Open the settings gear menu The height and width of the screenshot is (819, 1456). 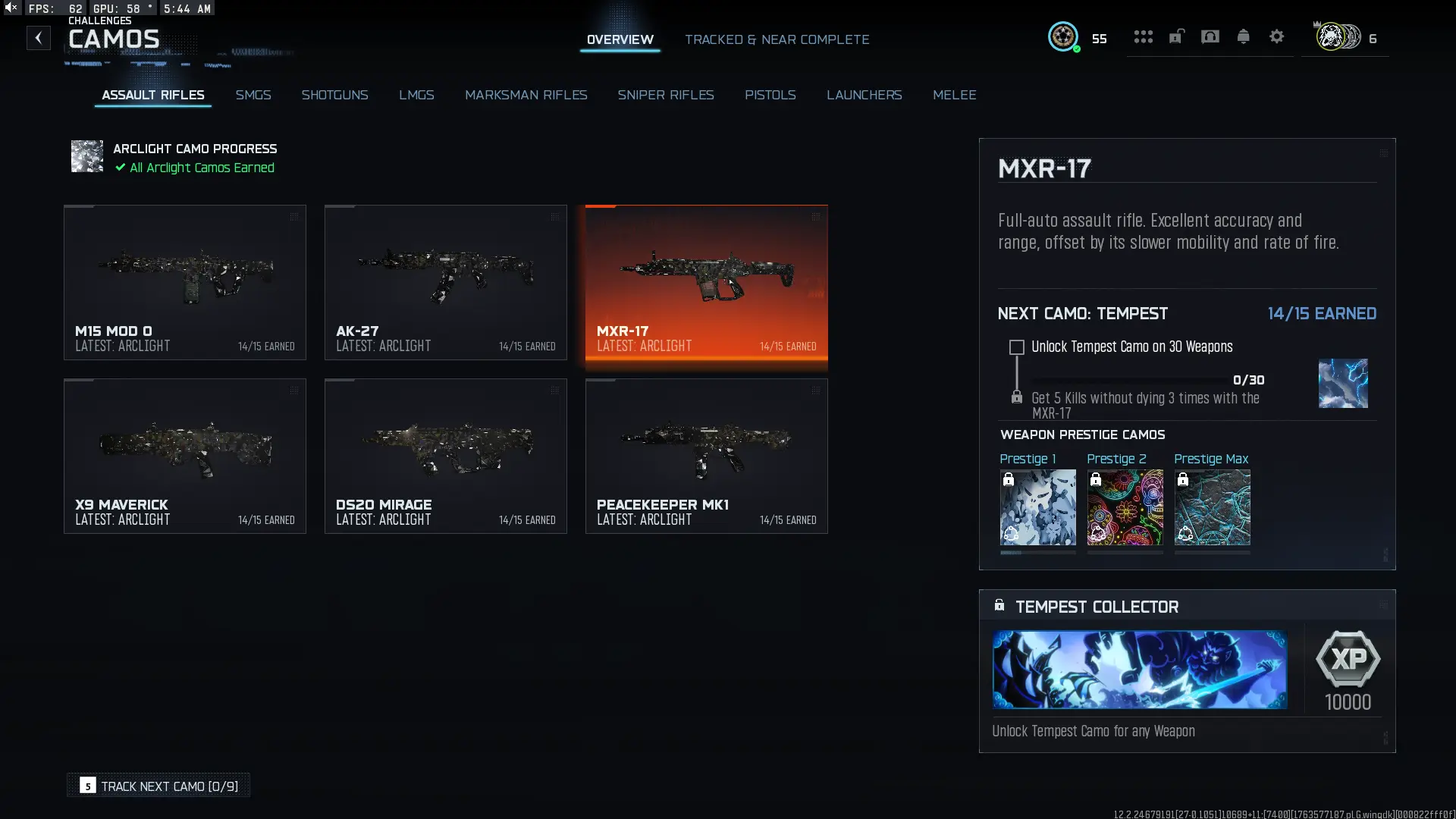coord(1276,36)
